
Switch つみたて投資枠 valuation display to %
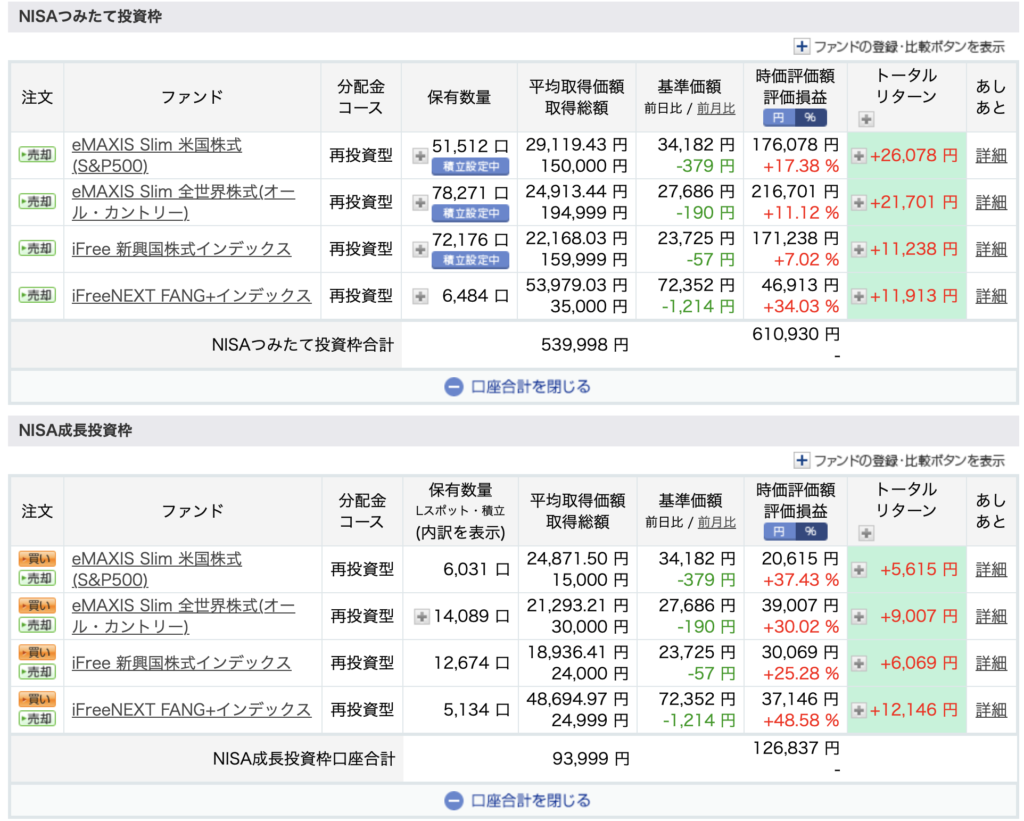click(810, 118)
